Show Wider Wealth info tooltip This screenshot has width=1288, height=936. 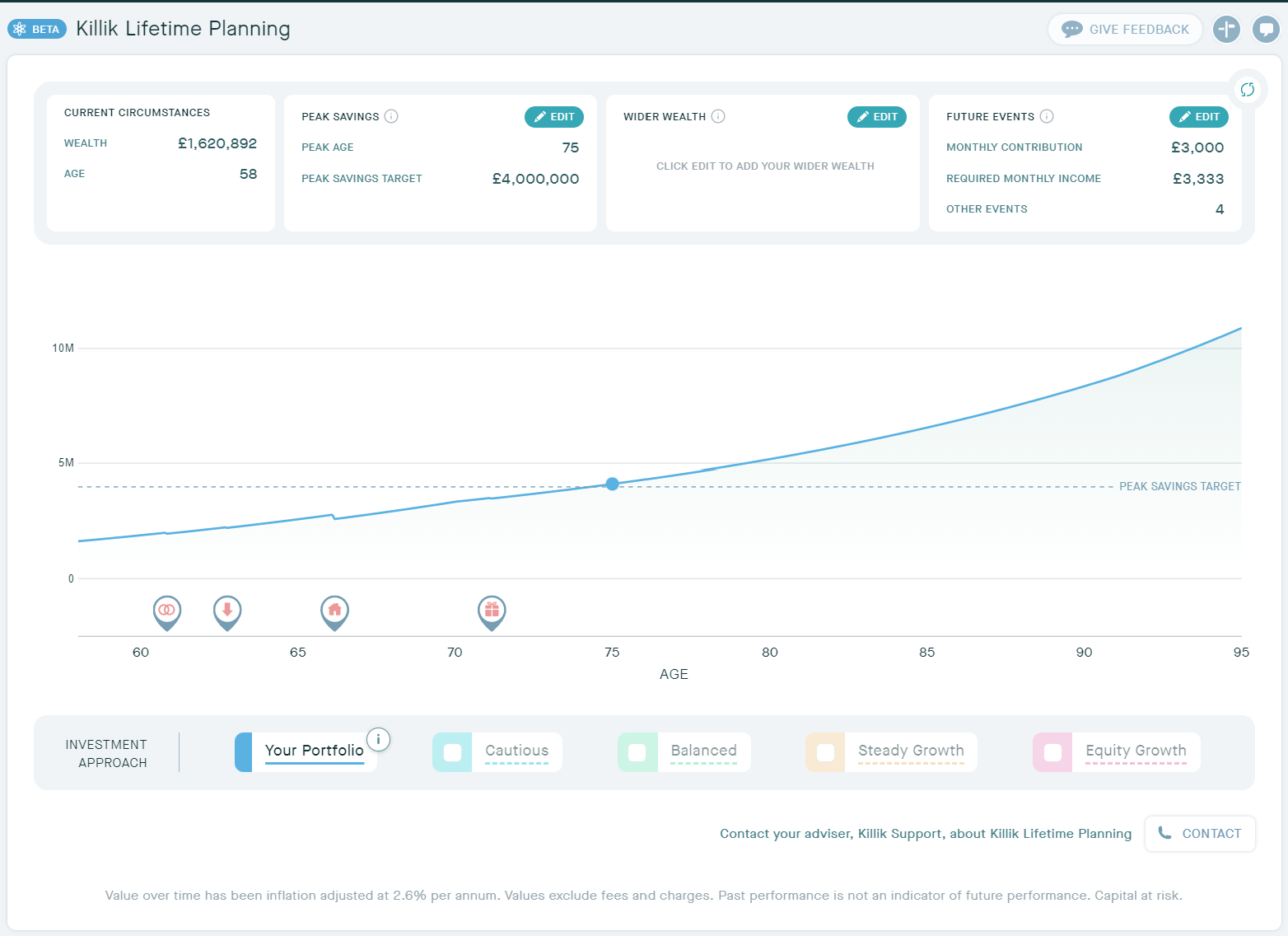718,116
